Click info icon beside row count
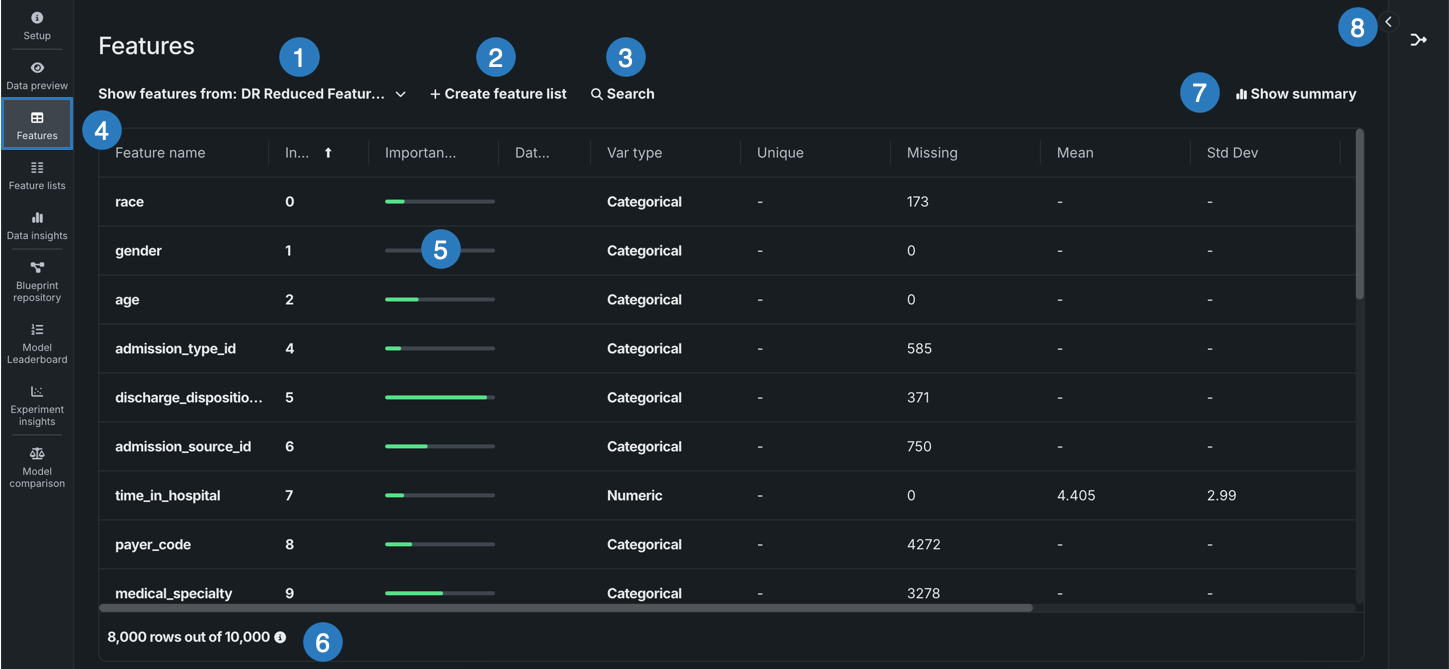1449x669 pixels. [x=280, y=637]
